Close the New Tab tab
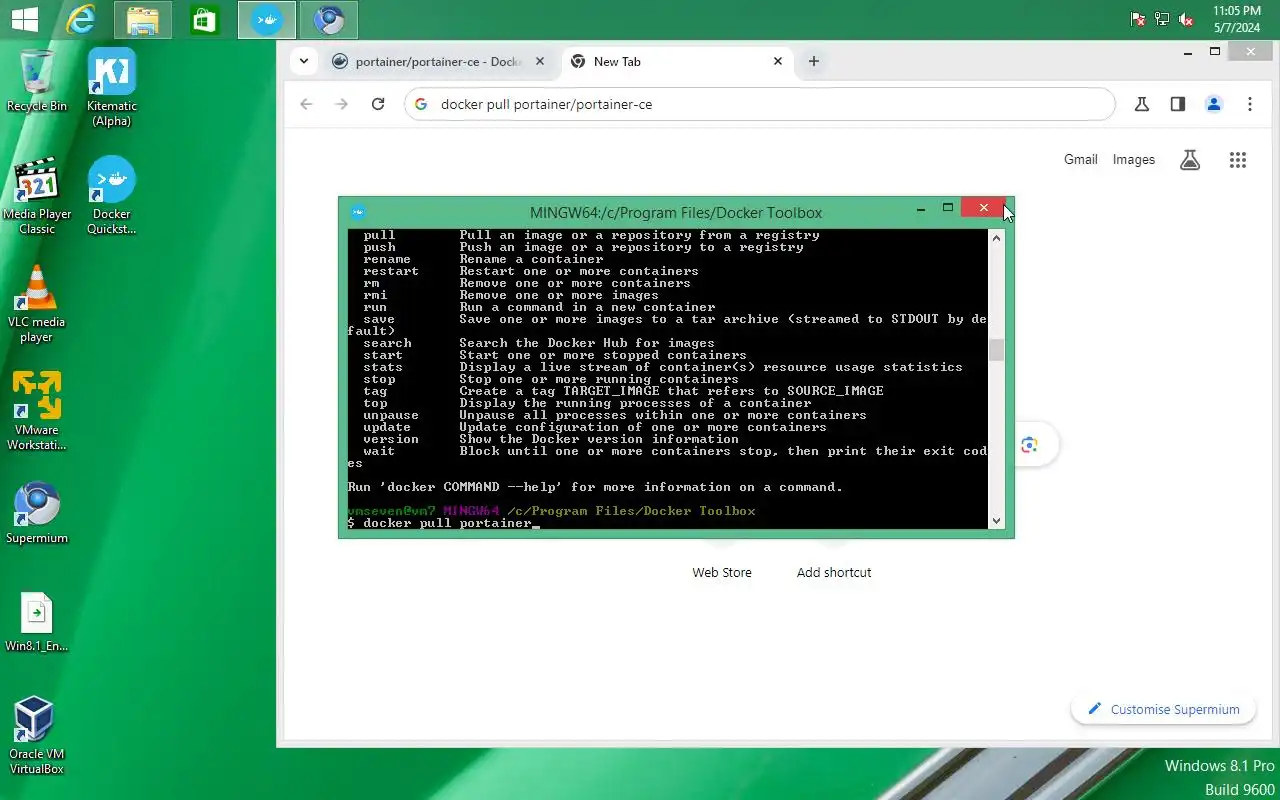 [x=778, y=61]
